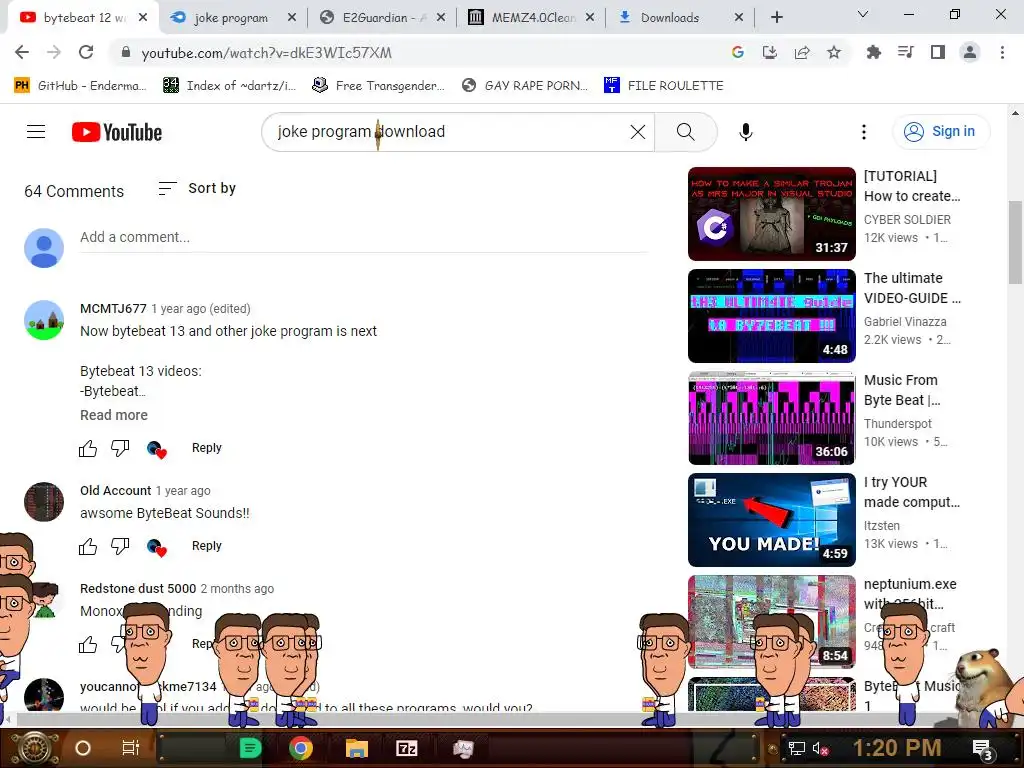Toggle Chrome side panel

pyautogui.click(x=938, y=52)
